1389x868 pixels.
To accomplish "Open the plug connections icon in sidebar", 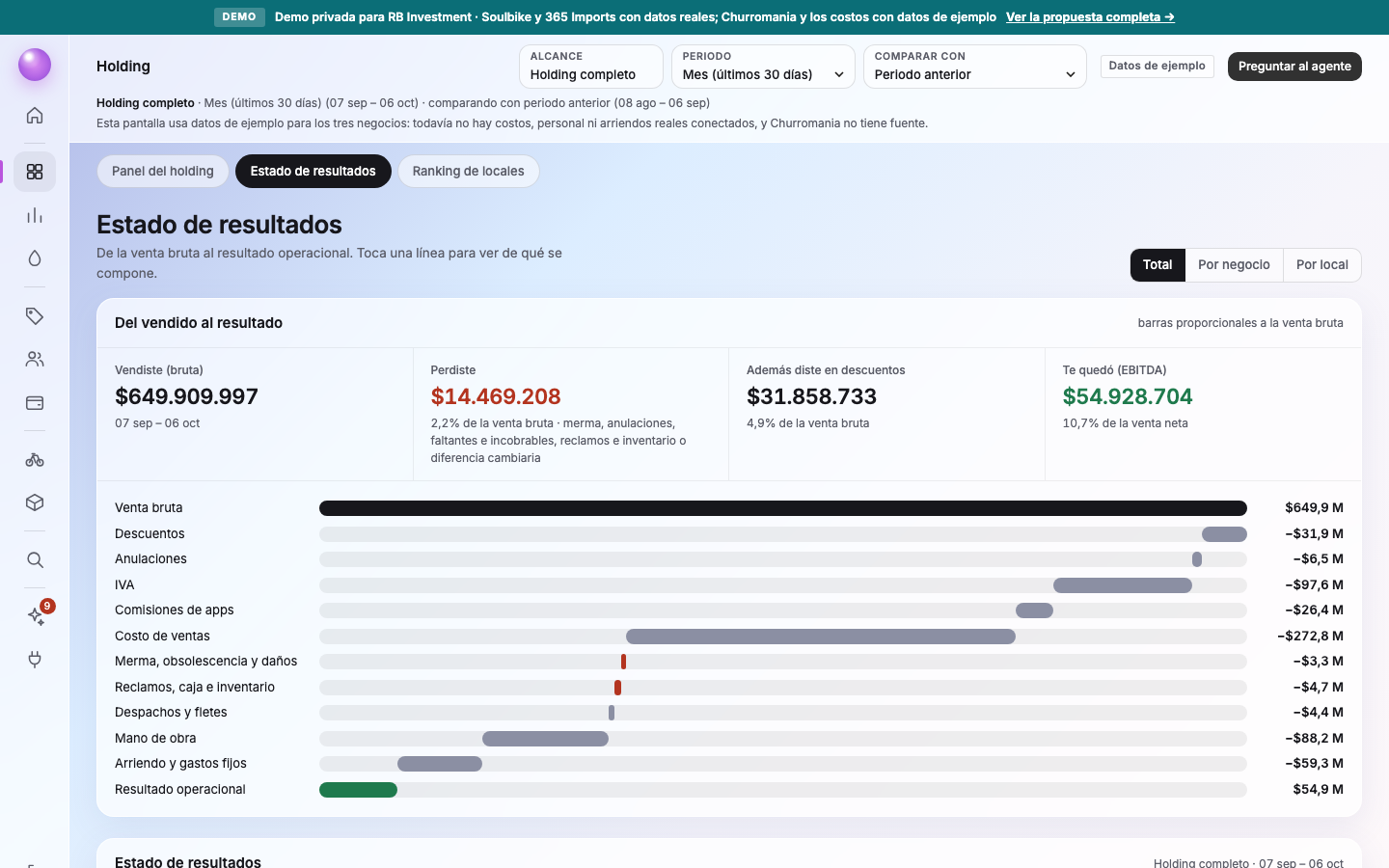I will (35, 660).
